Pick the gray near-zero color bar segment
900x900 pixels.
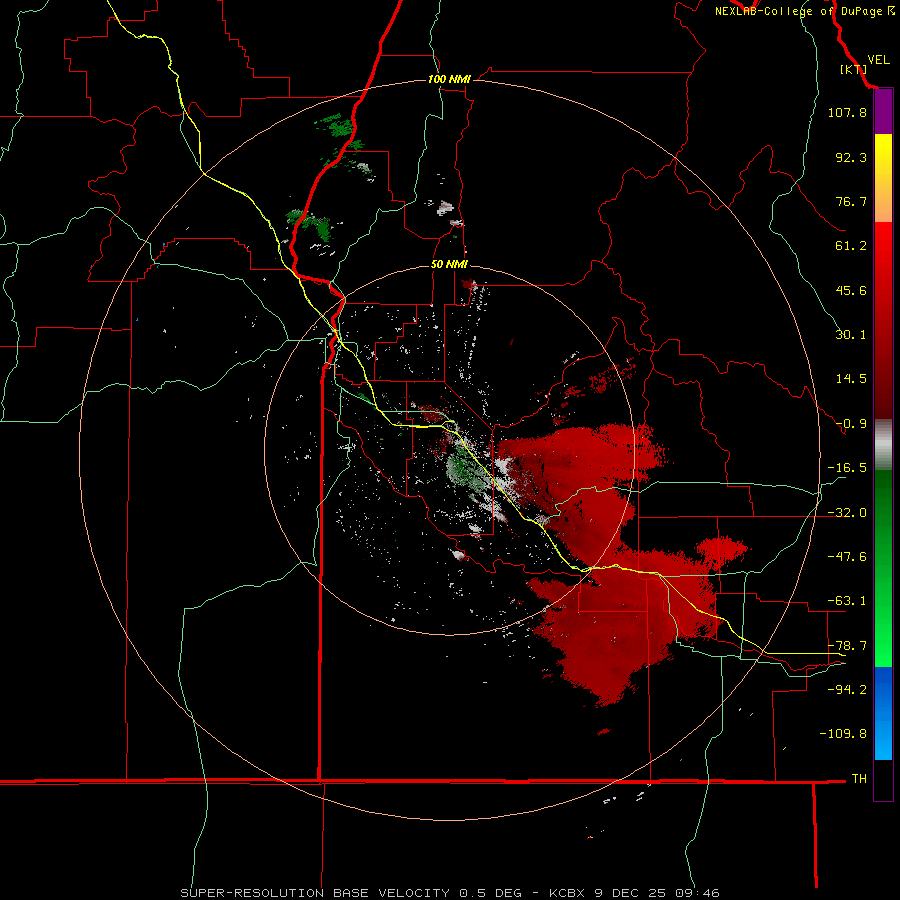coord(883,445)
